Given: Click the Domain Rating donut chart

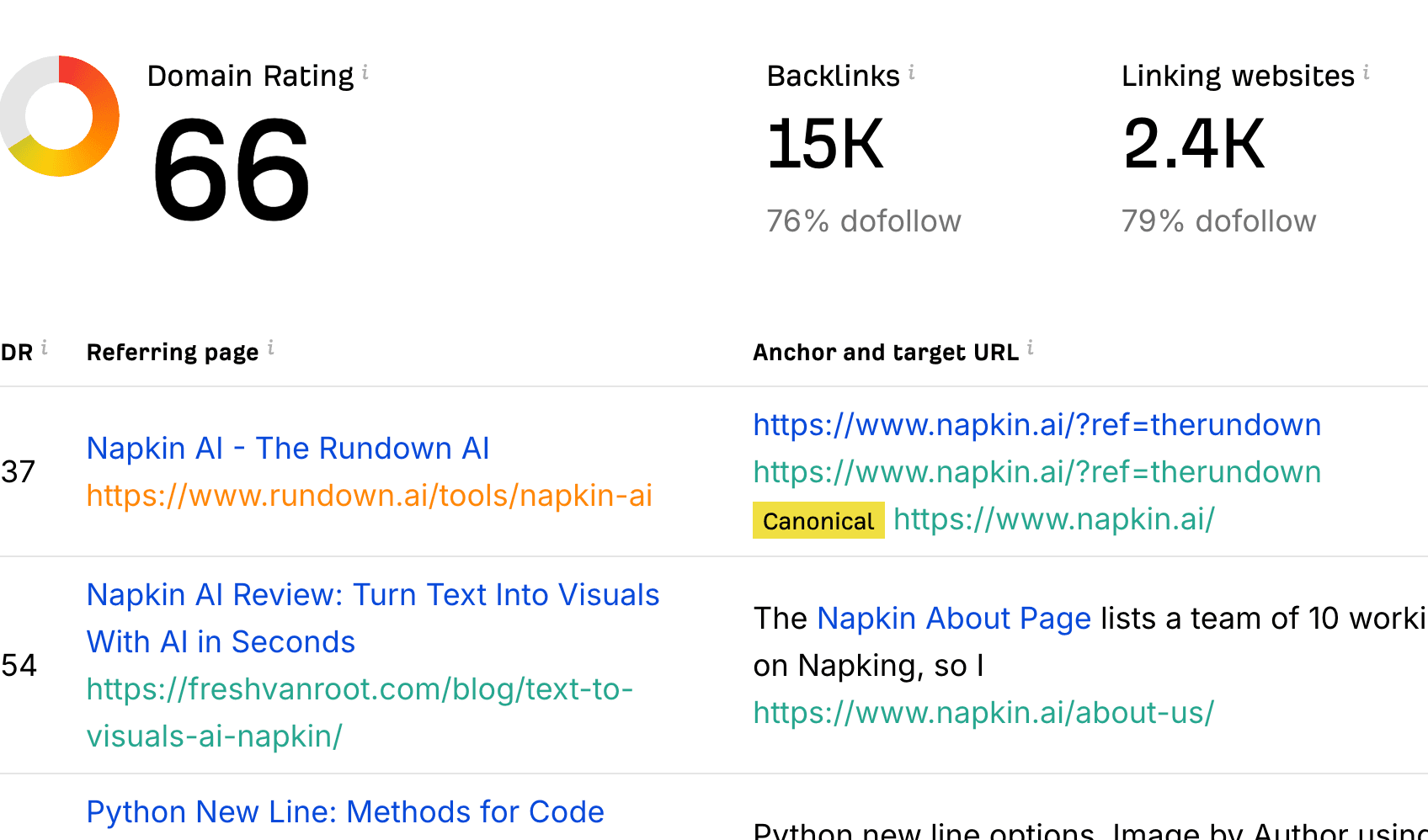Looking at the screenshot, I should point(59,116).
